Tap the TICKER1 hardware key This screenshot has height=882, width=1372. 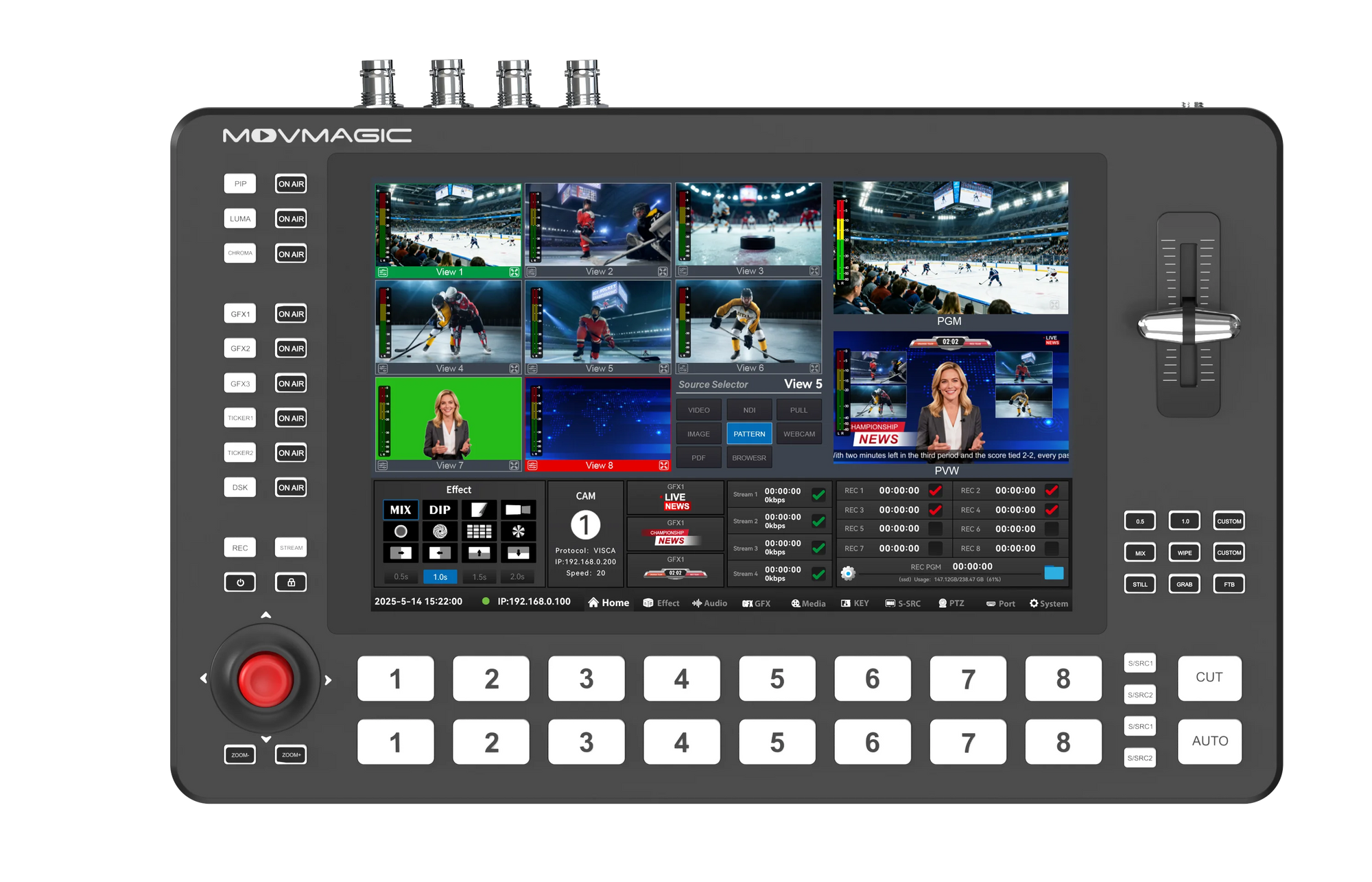(240, 418)
